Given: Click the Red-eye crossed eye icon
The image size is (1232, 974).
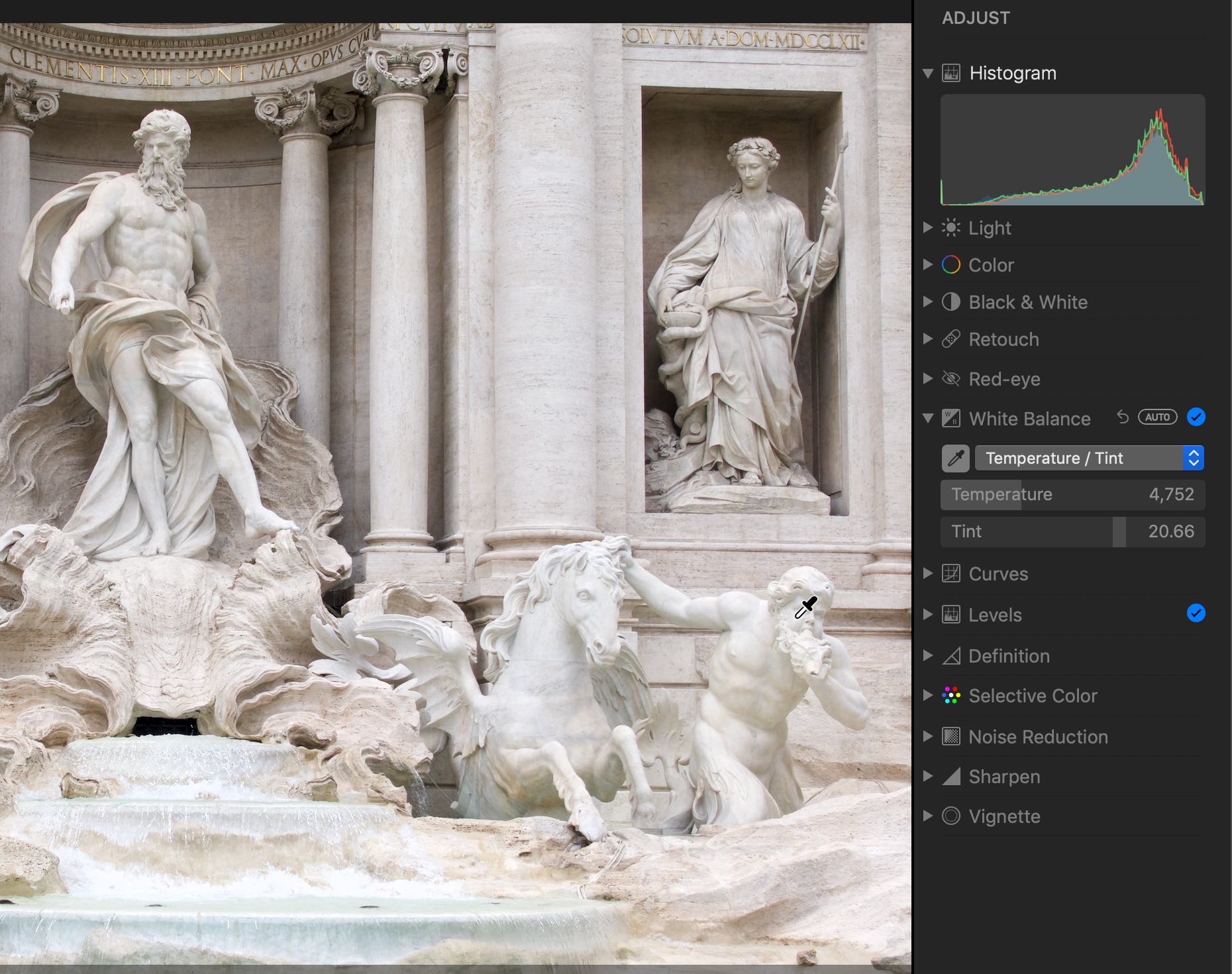Looking at the screenshot, I should point(951,379).
